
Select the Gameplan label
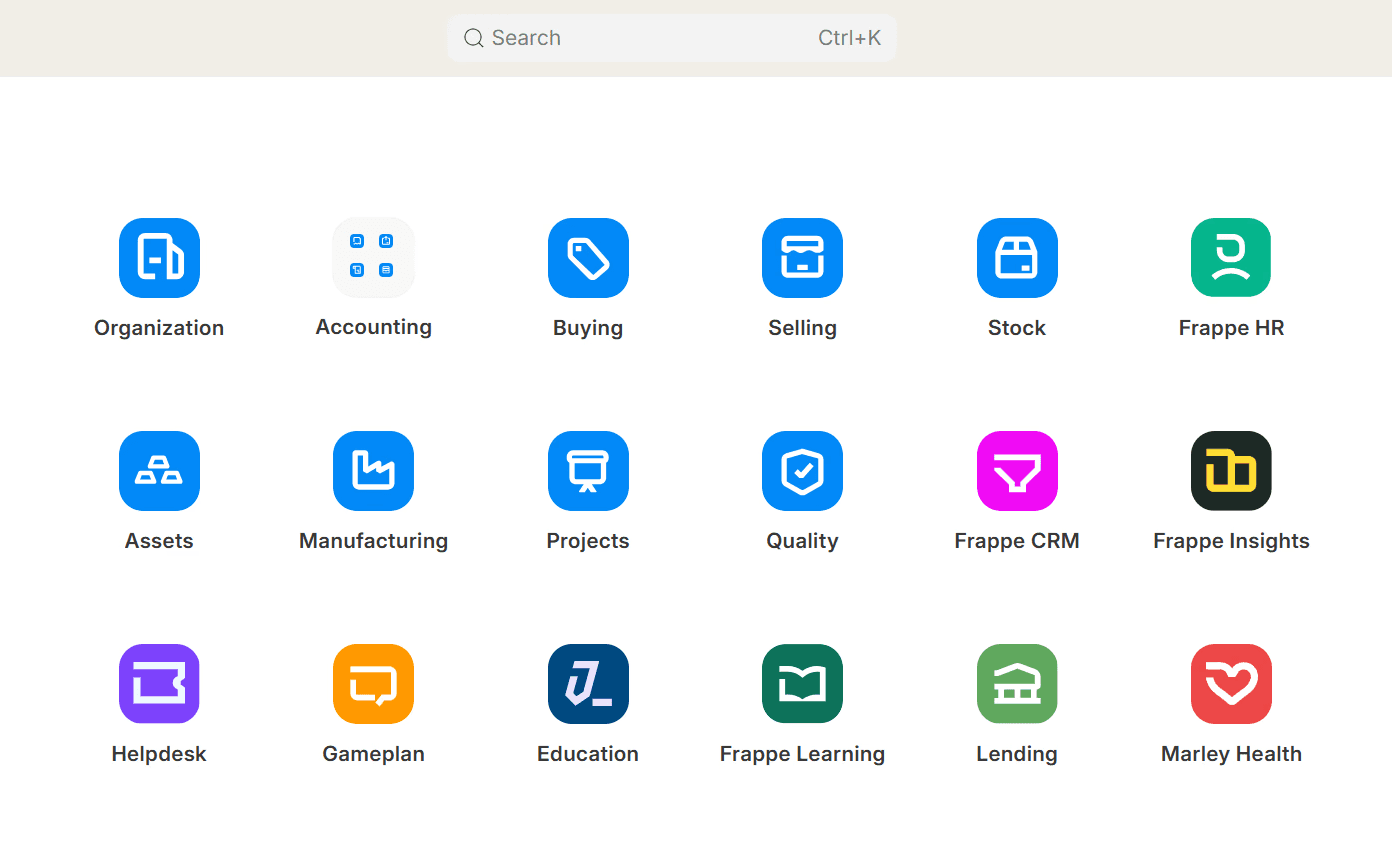pyautogui.click(x=373, y=754)
